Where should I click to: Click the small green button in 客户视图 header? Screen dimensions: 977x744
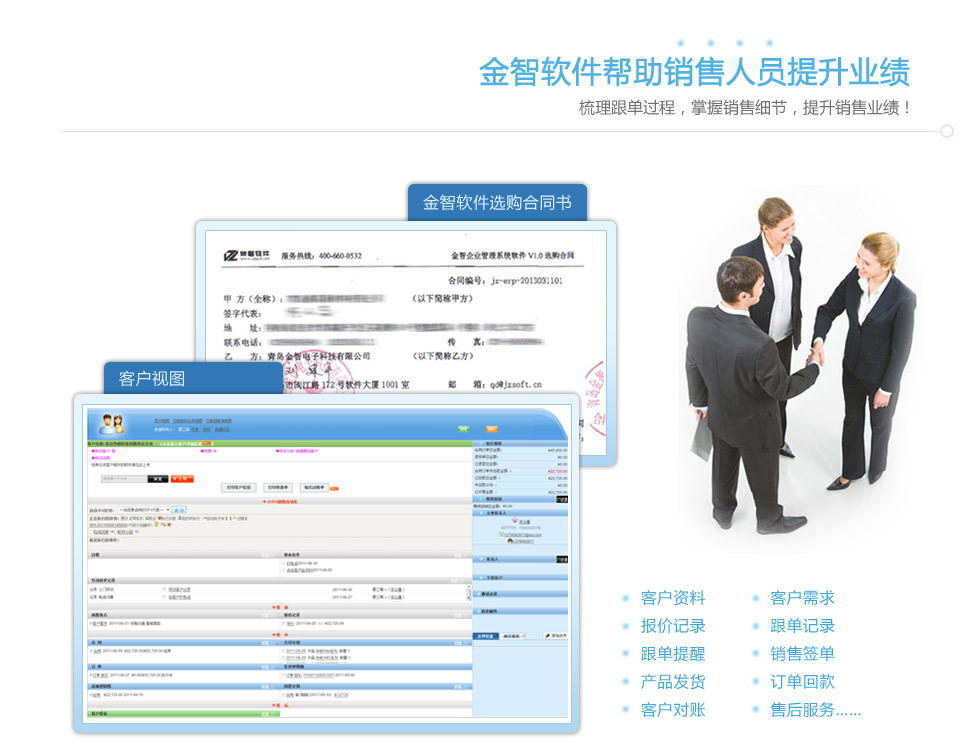[464, 429]
